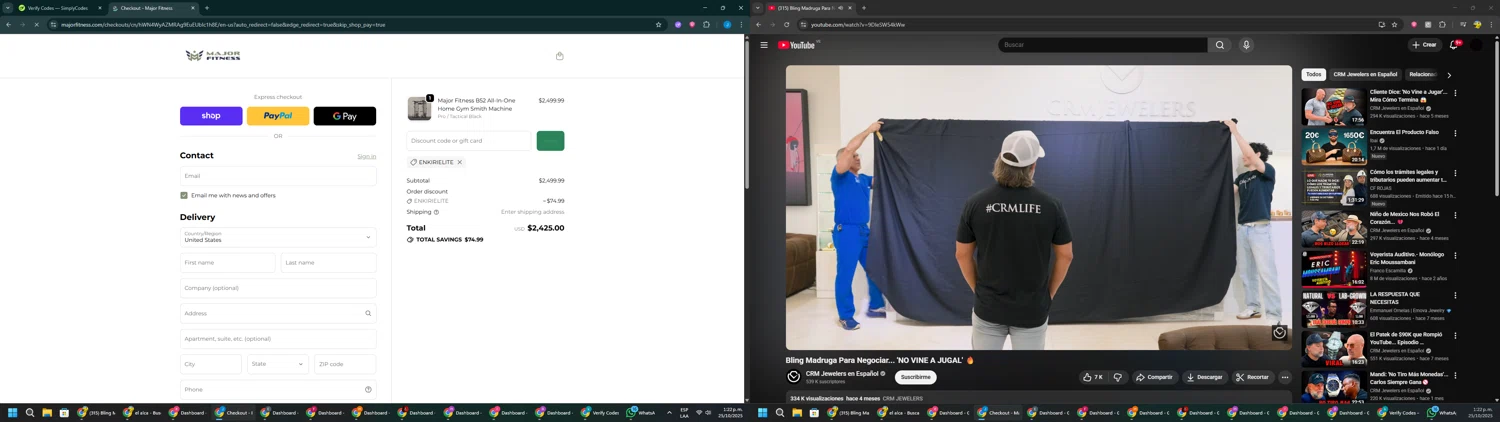Toggle Email me with news and offers

coord(184,196)
